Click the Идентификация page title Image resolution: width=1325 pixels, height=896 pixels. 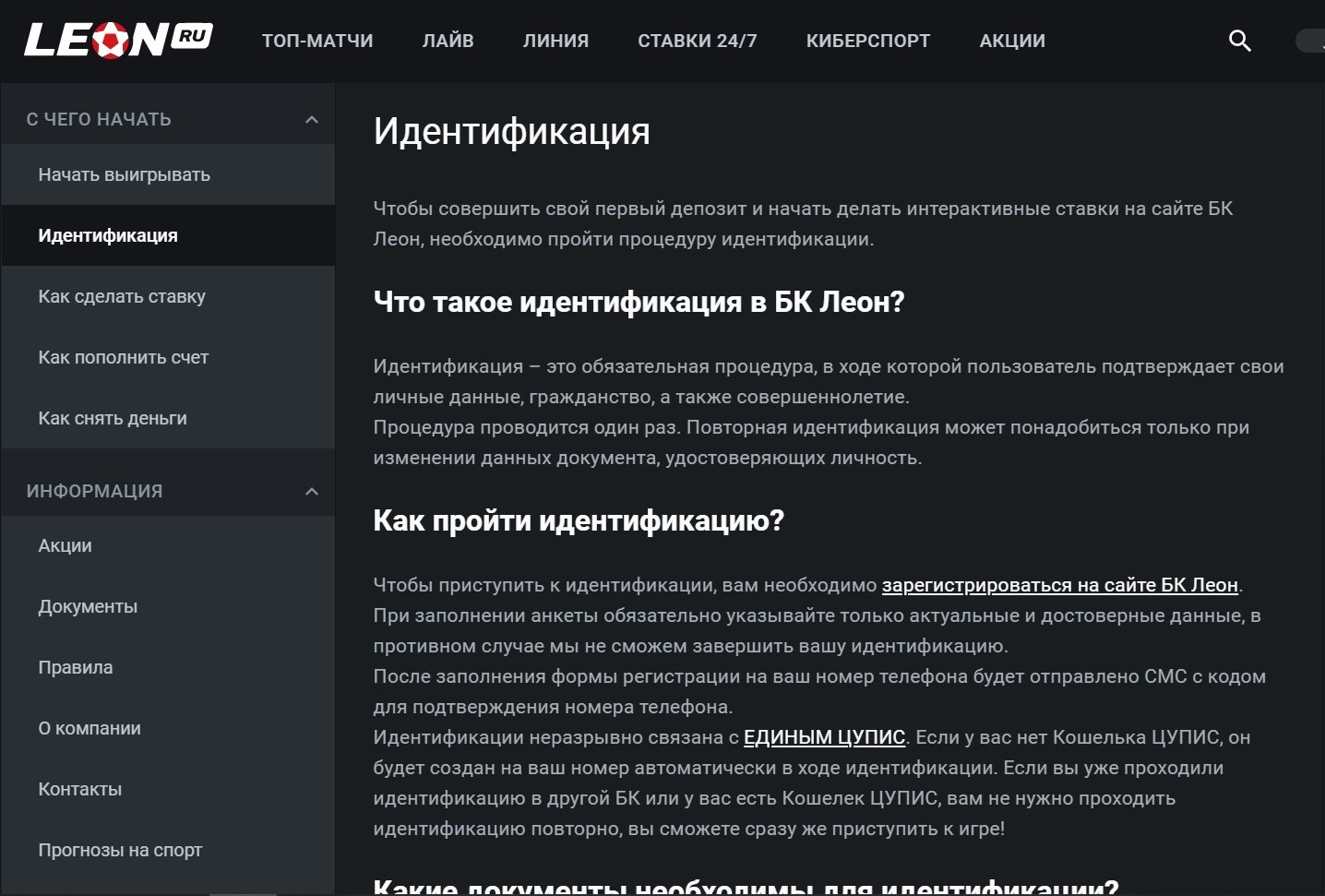[512, 131]
